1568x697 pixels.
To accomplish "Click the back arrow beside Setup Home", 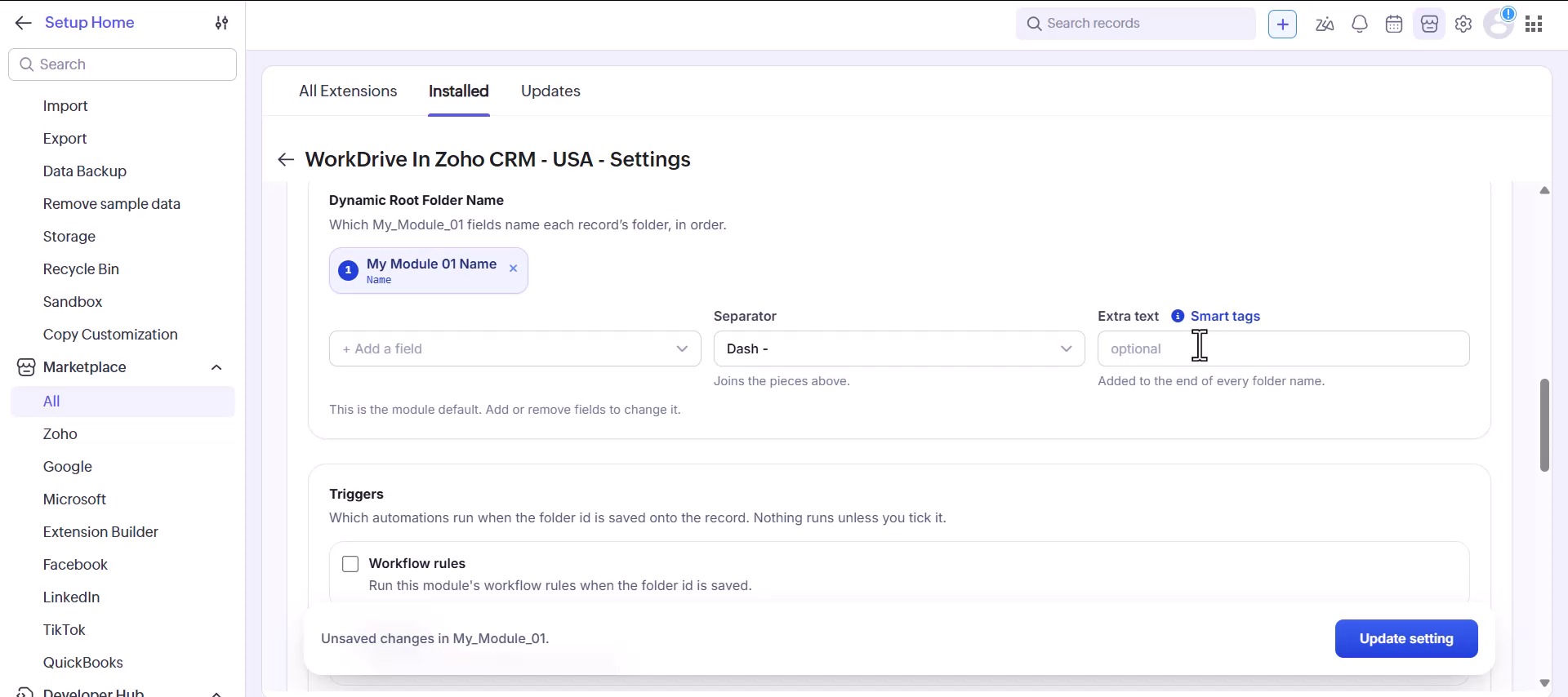I will point(23,23).
